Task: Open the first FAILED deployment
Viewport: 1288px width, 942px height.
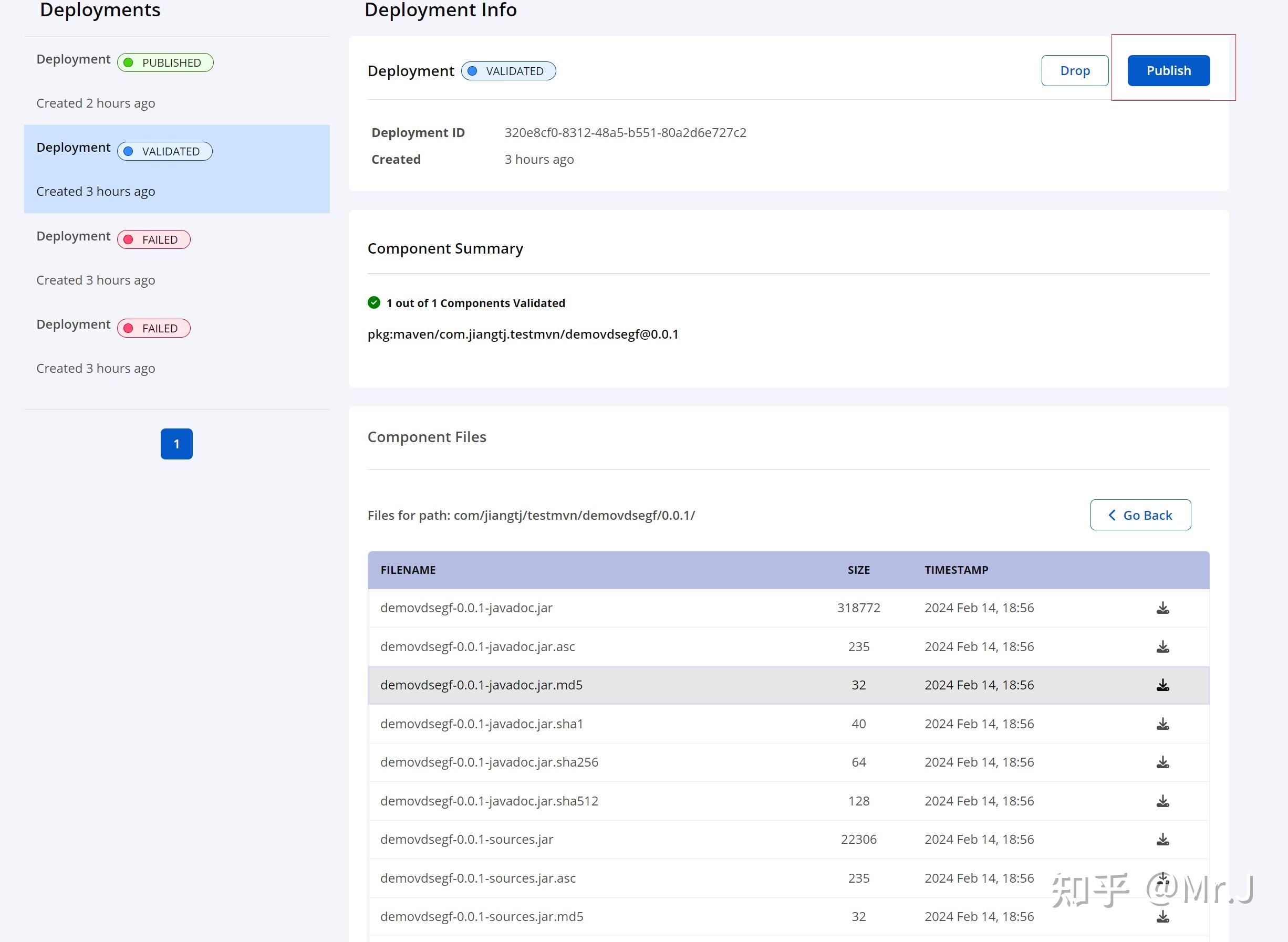Action: [176, 257]
